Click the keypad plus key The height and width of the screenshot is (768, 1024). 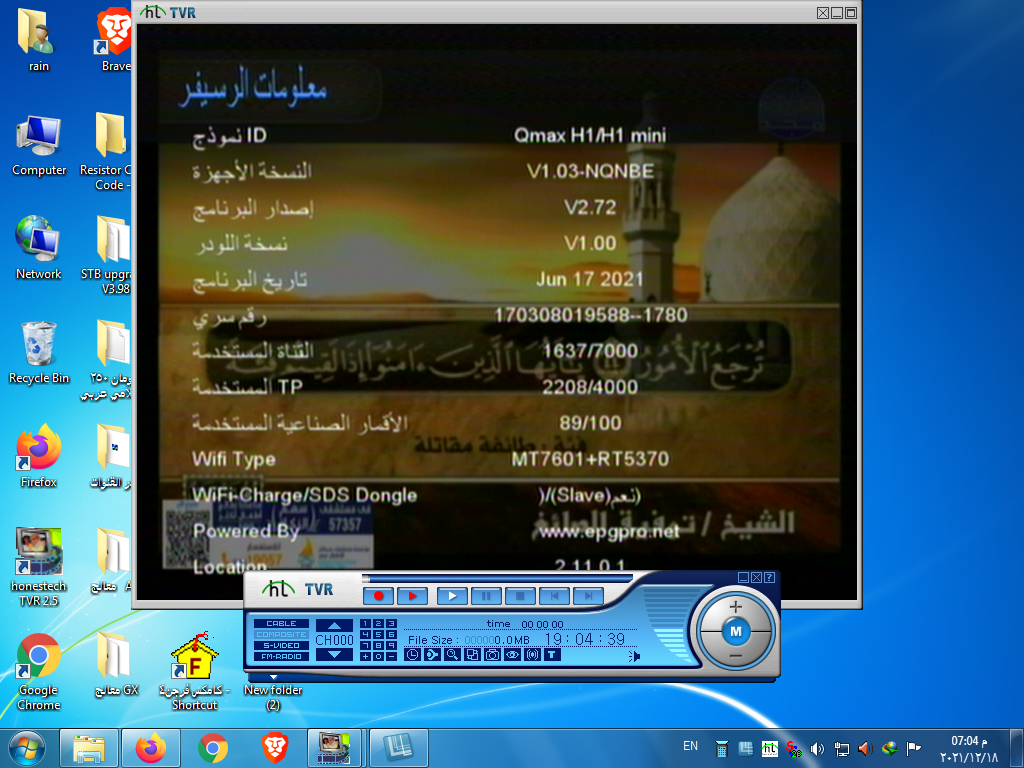pos(366,656)
